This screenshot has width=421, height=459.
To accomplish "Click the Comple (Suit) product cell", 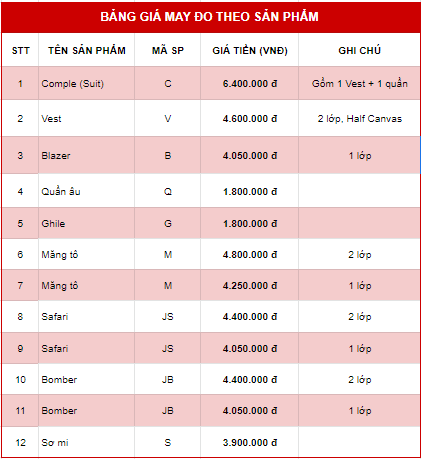I will coord(87,83).
